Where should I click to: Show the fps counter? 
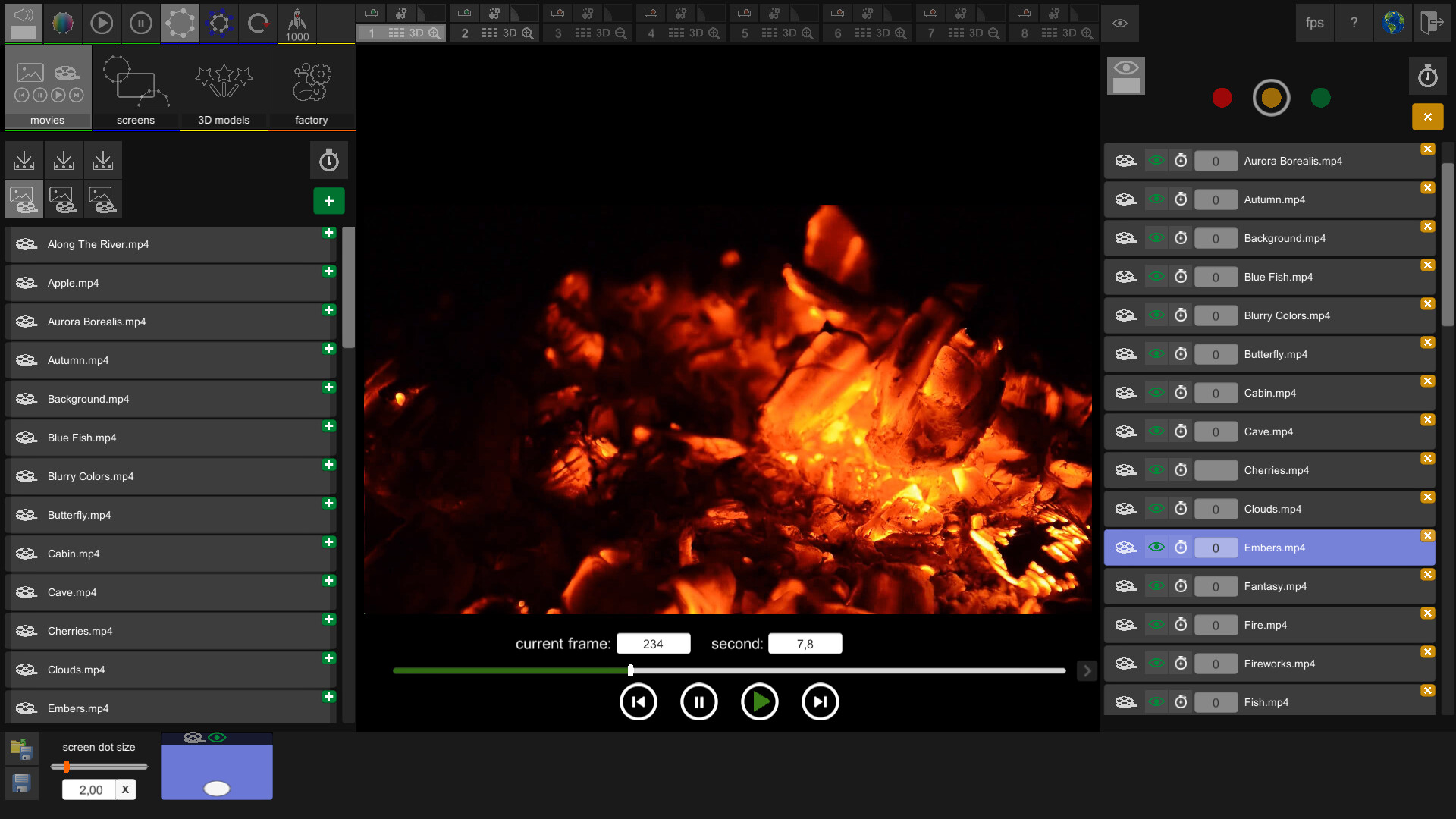click(1314, 23)
